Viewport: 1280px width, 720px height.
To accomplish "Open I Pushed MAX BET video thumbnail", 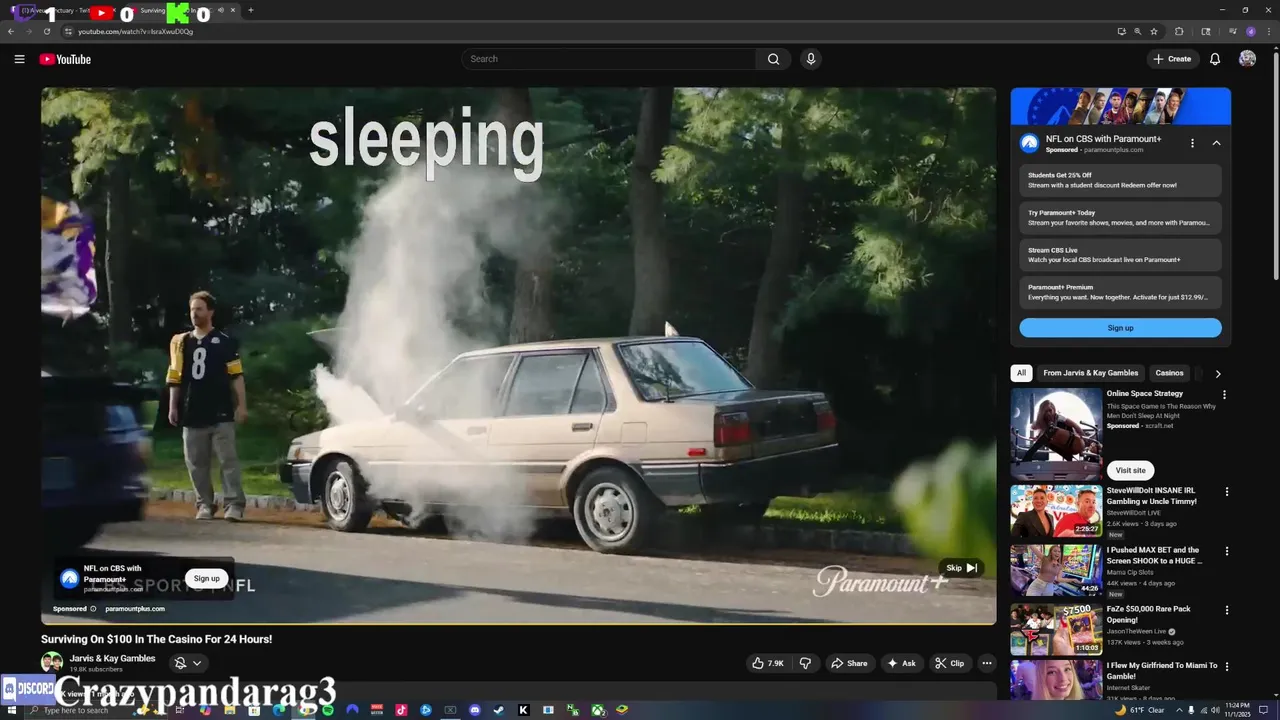I will (1056, 570).
